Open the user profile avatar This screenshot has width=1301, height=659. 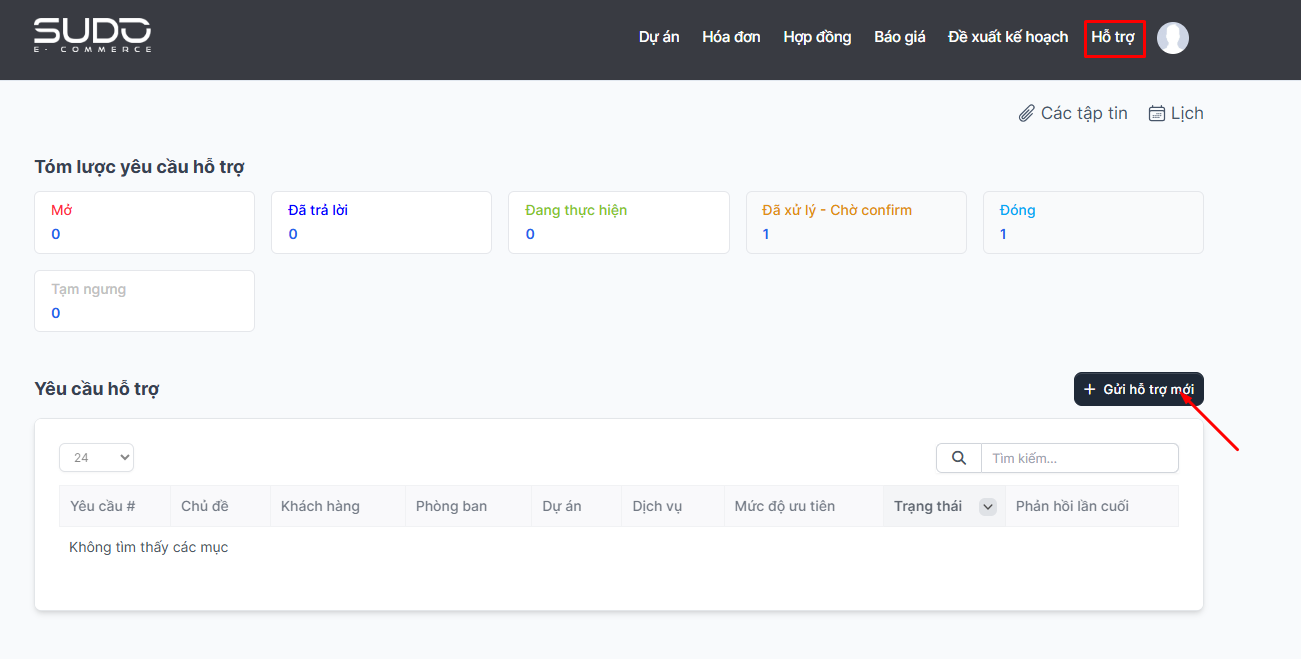point(1172,38)
